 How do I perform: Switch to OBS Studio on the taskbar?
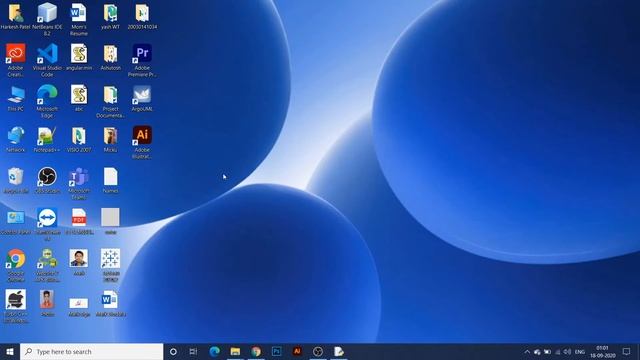tap(318, 351)
